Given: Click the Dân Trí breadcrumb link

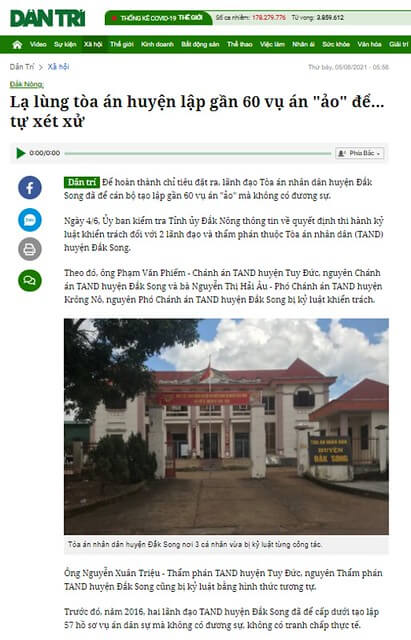Looking at the screenshot, I should 22,67.
